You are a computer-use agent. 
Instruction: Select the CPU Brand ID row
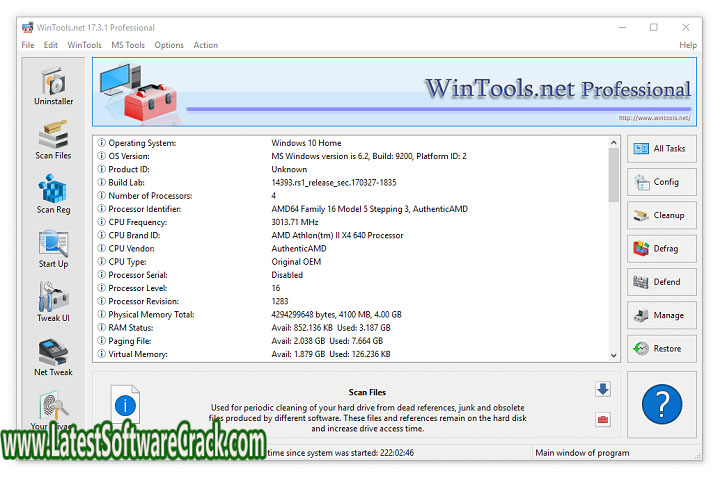pos(351,236)
